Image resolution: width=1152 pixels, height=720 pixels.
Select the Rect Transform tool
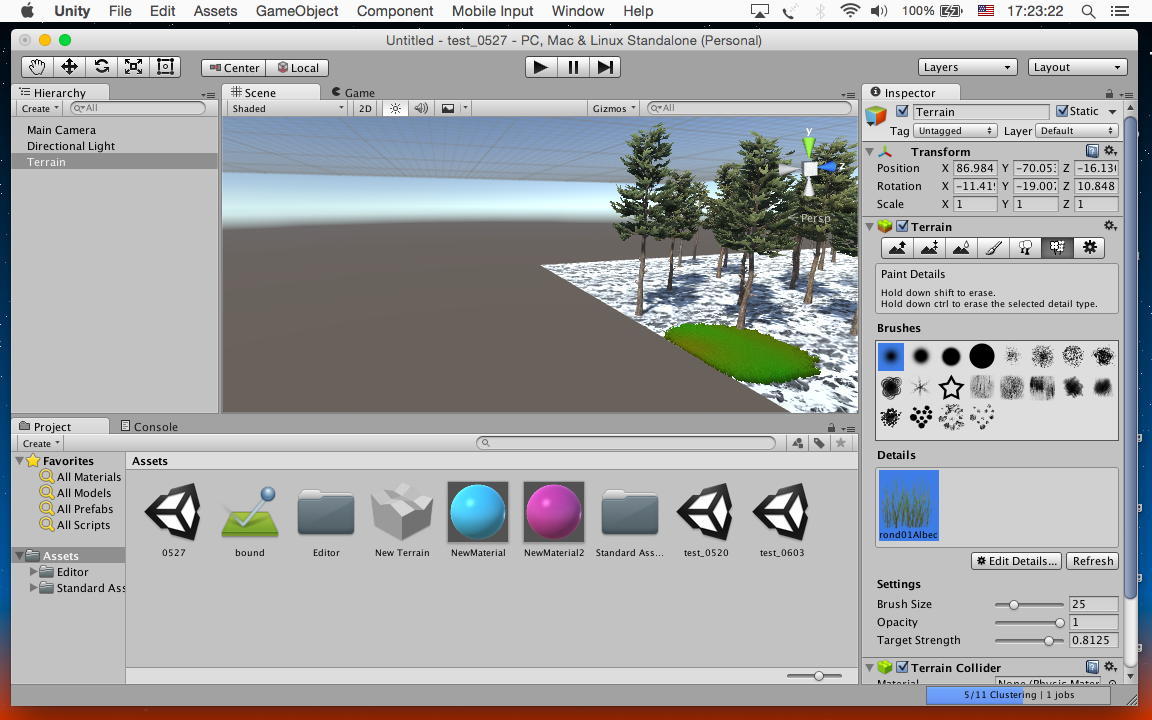pos(165,67)
